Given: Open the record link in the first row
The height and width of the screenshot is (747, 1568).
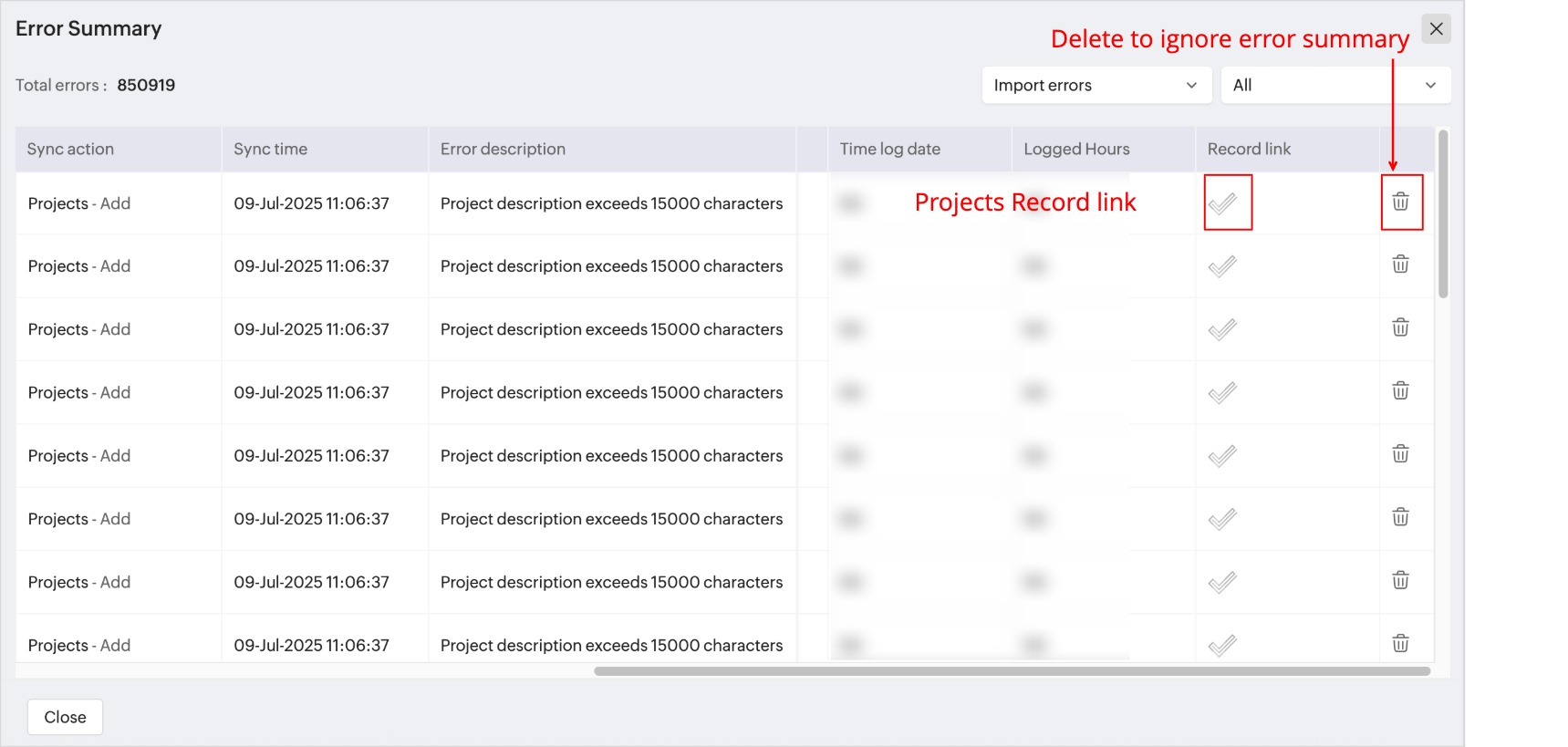Looking at the screenshot, I should pos(1222,202).
